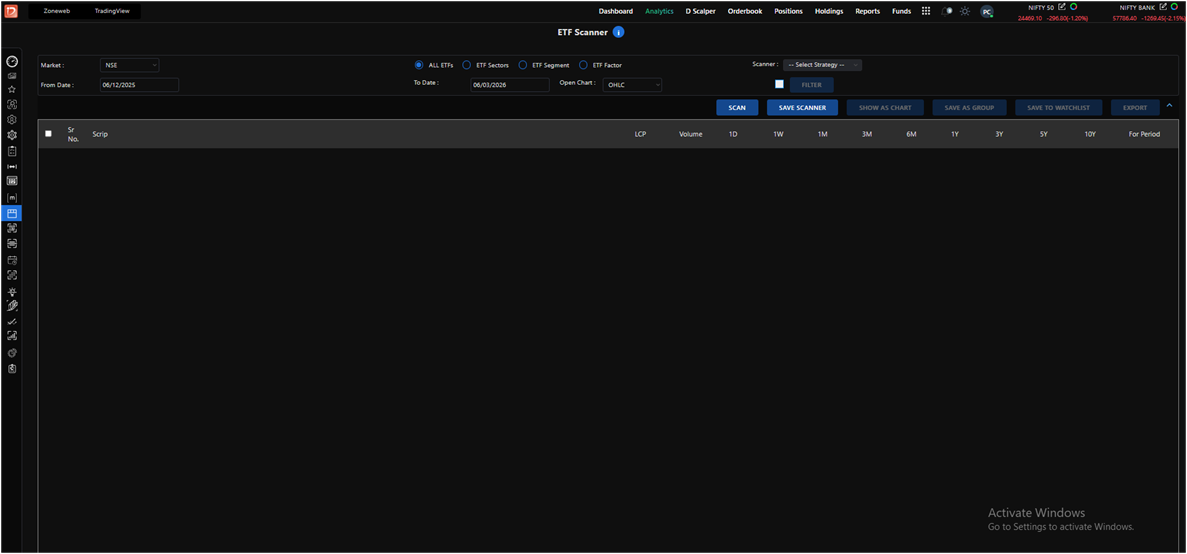Screen dimensions: 1187x554
Task: Click the To Date input field
Action: click(x=509, y=85)
